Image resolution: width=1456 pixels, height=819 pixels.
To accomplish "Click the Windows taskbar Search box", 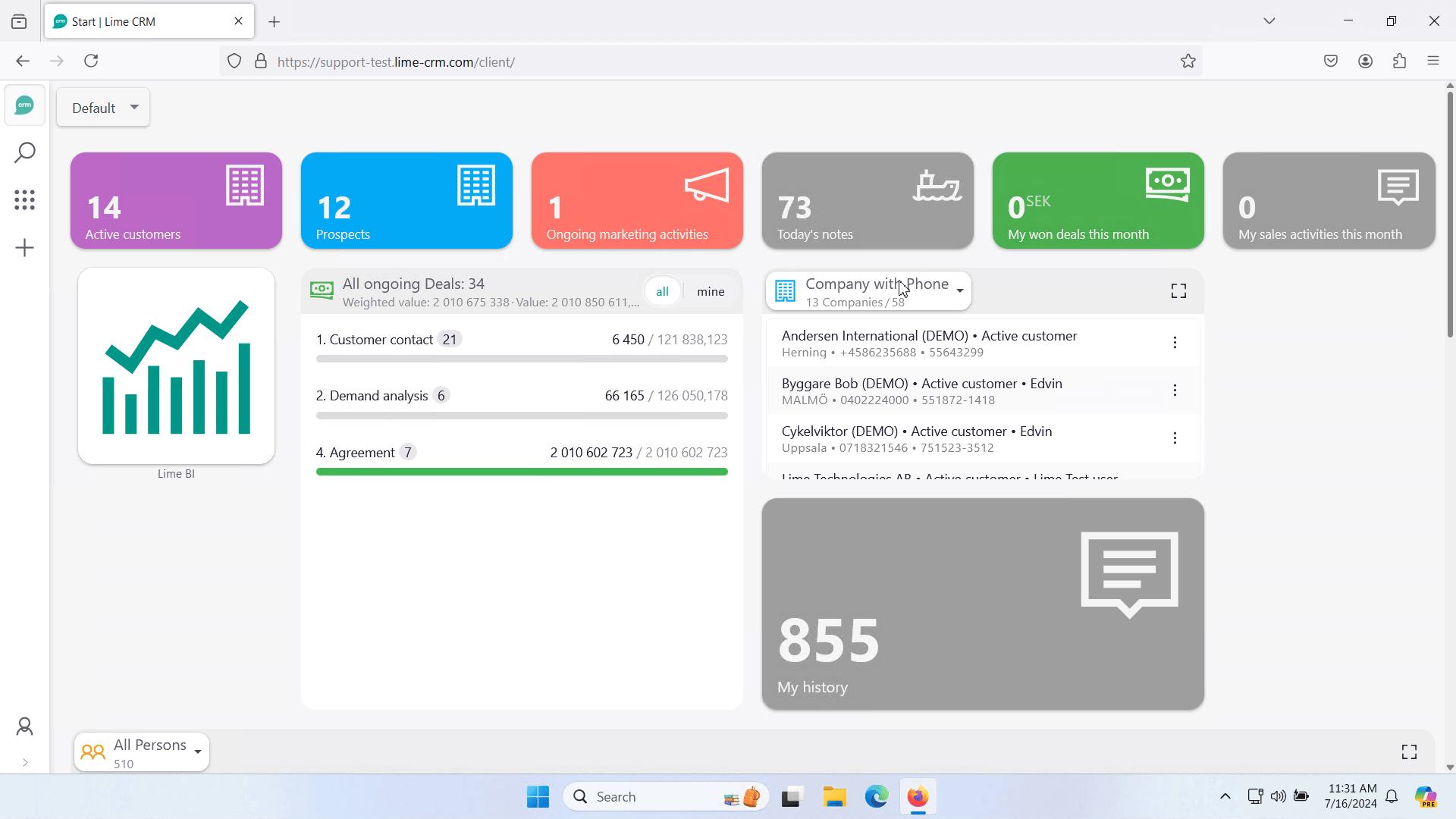I will (x=666, y=797).
